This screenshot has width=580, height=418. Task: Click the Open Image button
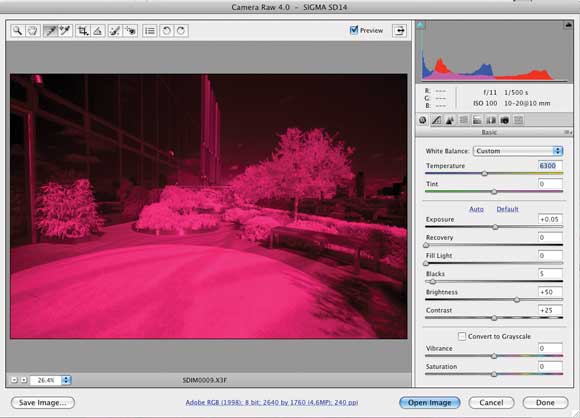(x=430, y=402)
